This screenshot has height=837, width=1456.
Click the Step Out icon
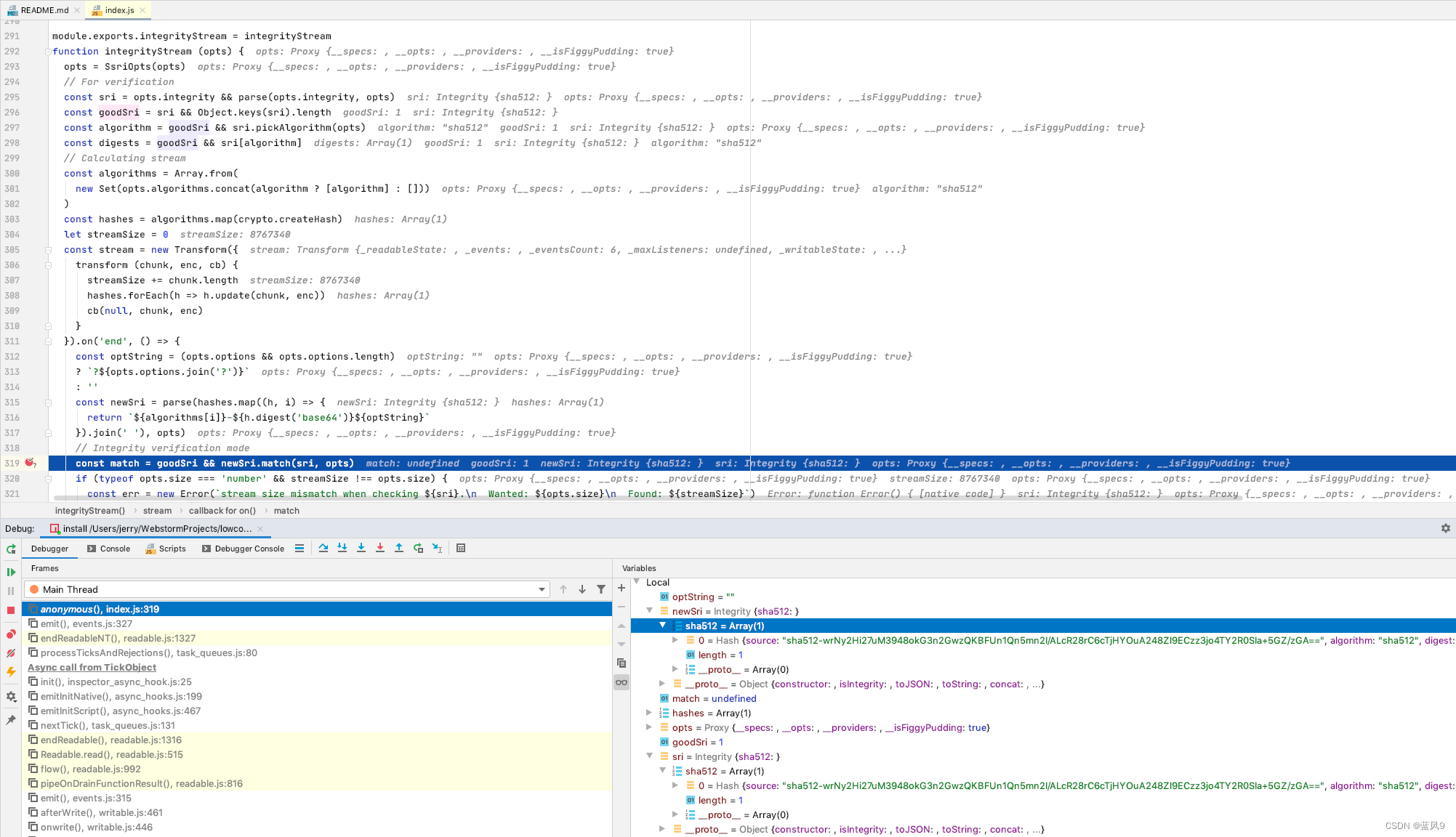(399, 549)
